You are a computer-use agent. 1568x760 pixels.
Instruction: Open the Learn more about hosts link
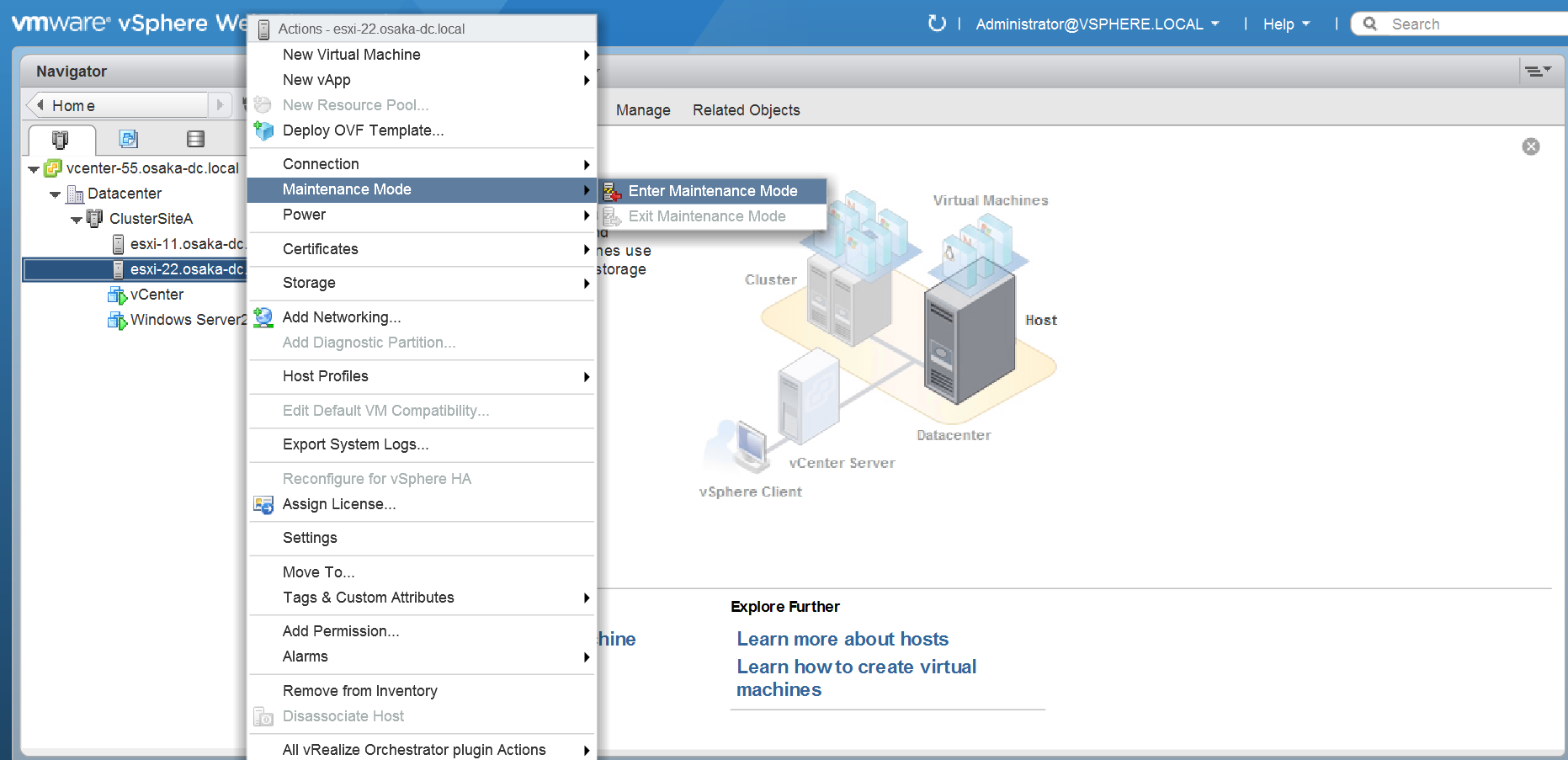[x=842, y=639]
